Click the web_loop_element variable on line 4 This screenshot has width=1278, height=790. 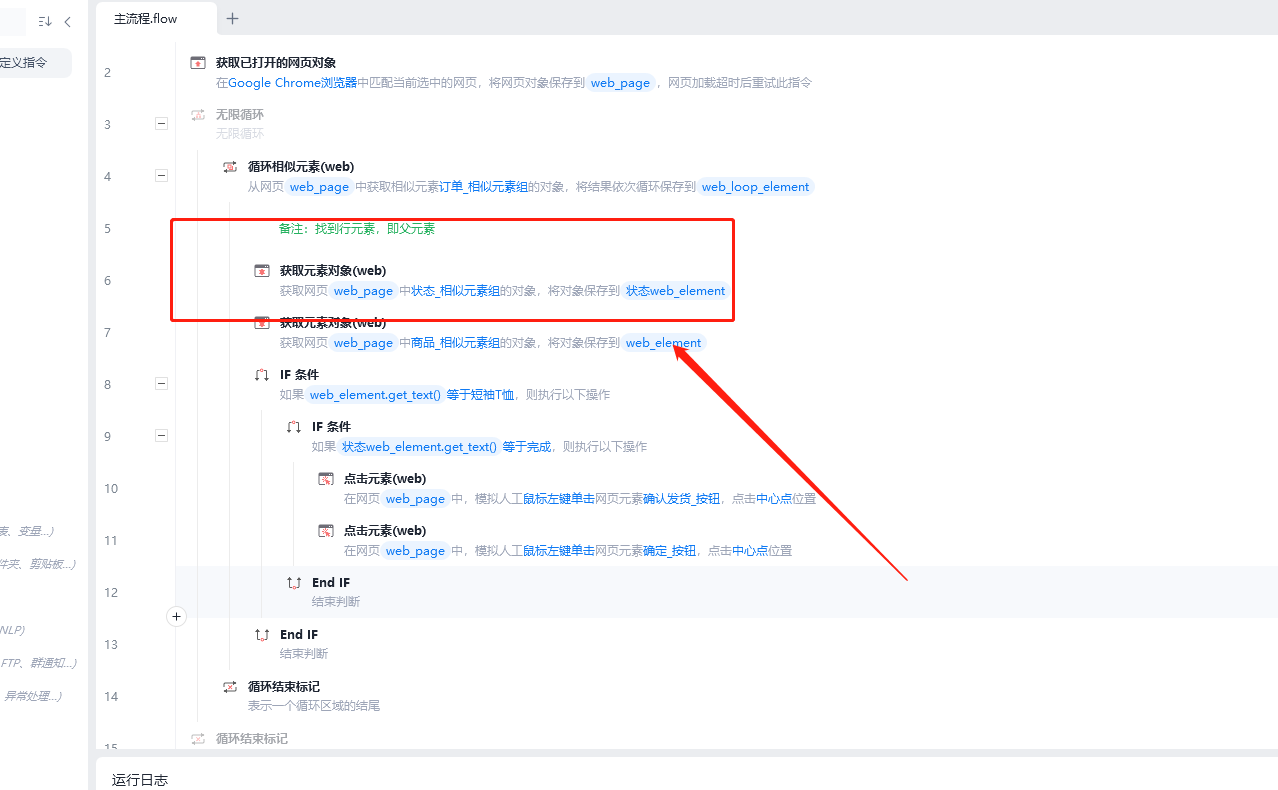[x=755, y=187]
